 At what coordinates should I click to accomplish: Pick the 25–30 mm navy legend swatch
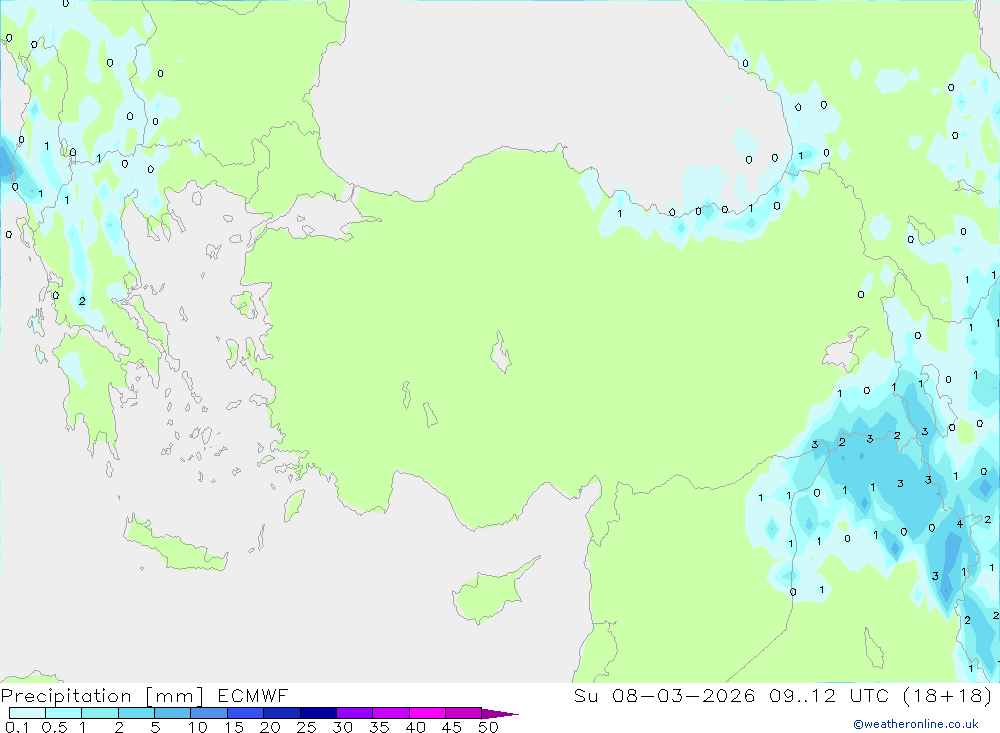pyautogui.click(x=318, y=713)
